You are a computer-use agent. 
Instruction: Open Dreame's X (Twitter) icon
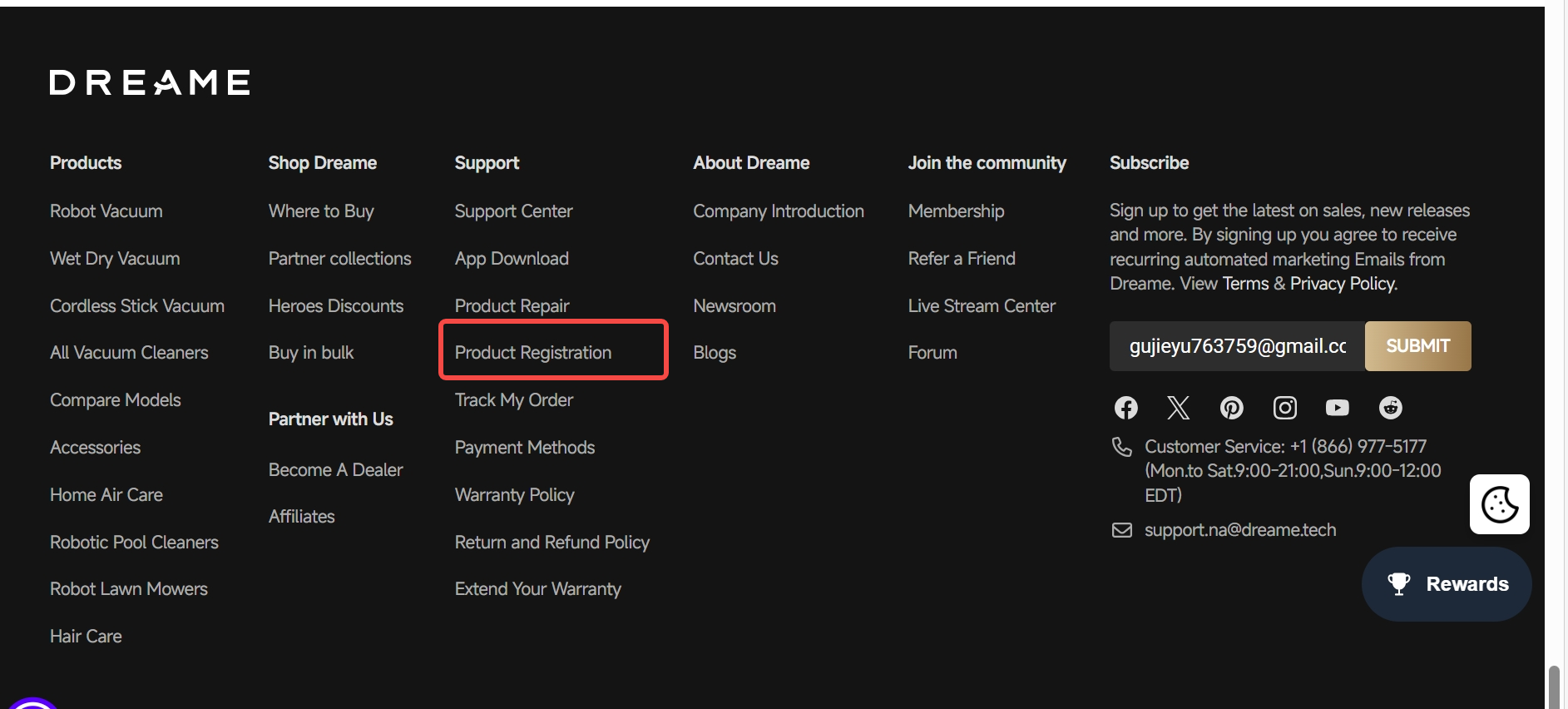(1178, 408)
